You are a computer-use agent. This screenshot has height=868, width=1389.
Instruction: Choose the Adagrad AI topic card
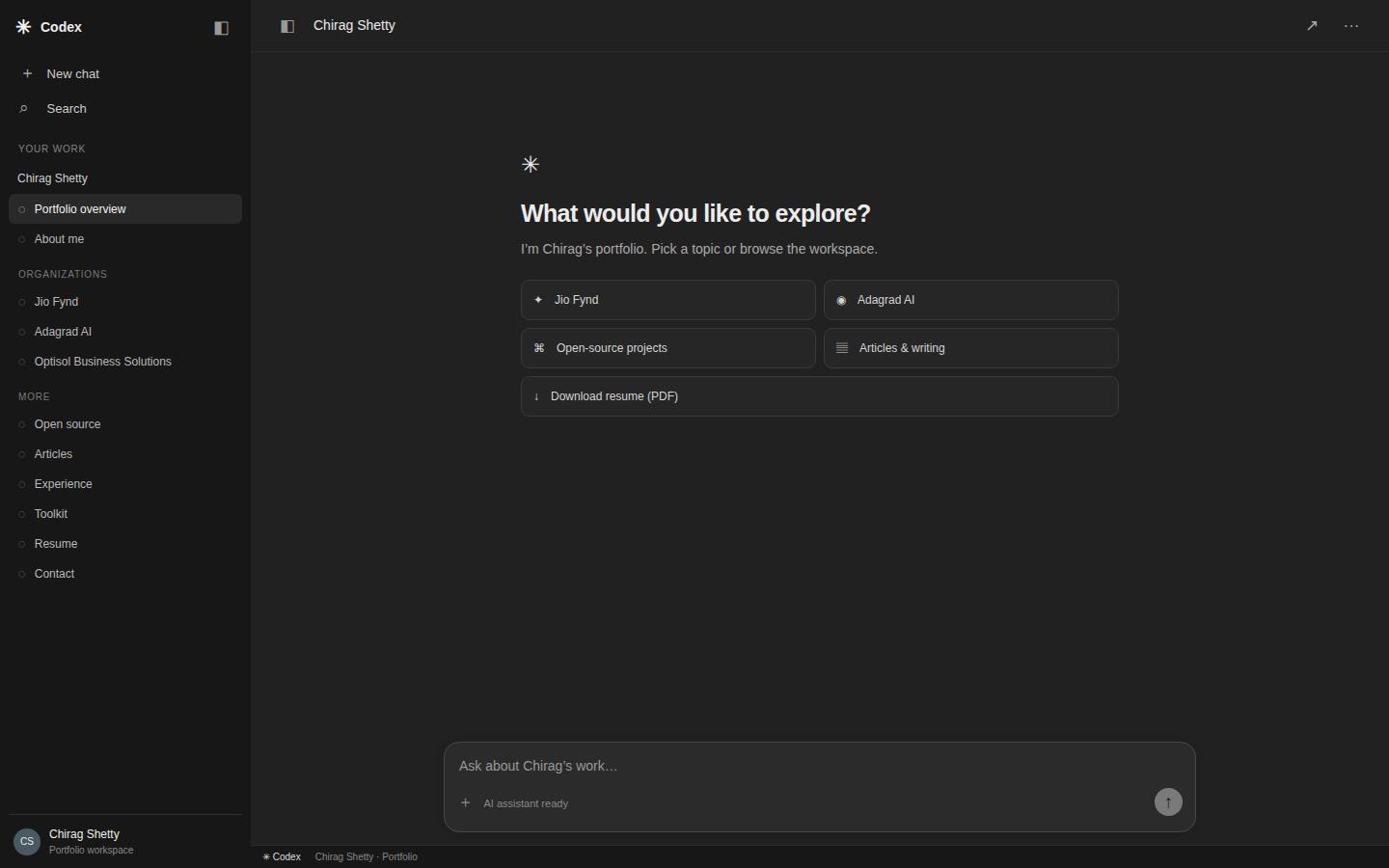(971, 300)
